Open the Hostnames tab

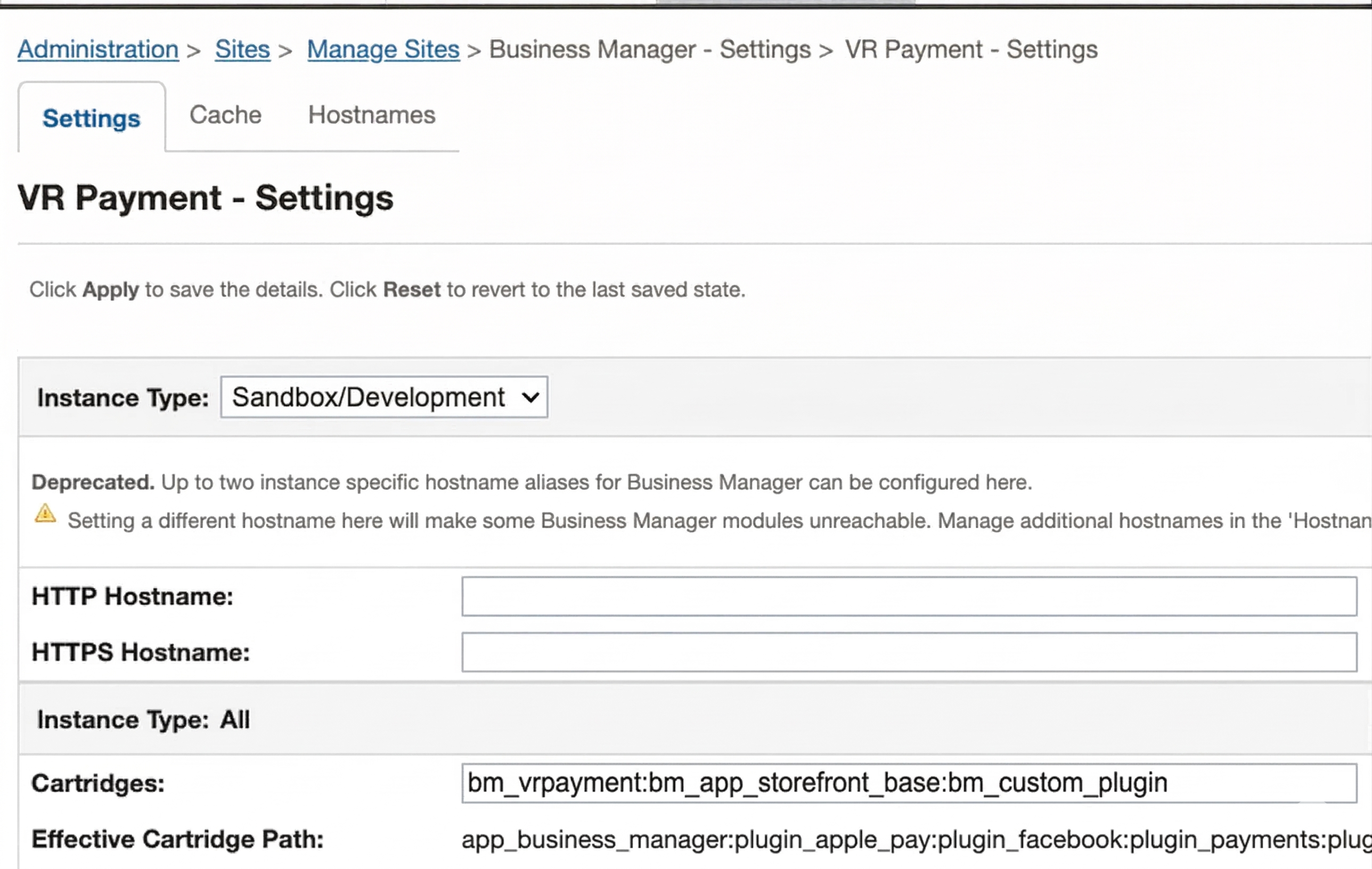tap(371, 115)
